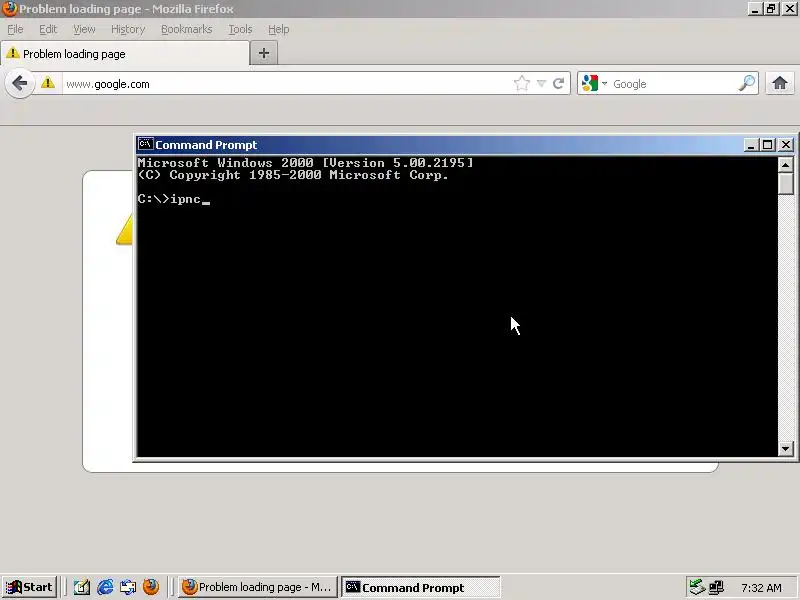
Task: Click the 7:32 AM system clock
Action: click(761, 588)
